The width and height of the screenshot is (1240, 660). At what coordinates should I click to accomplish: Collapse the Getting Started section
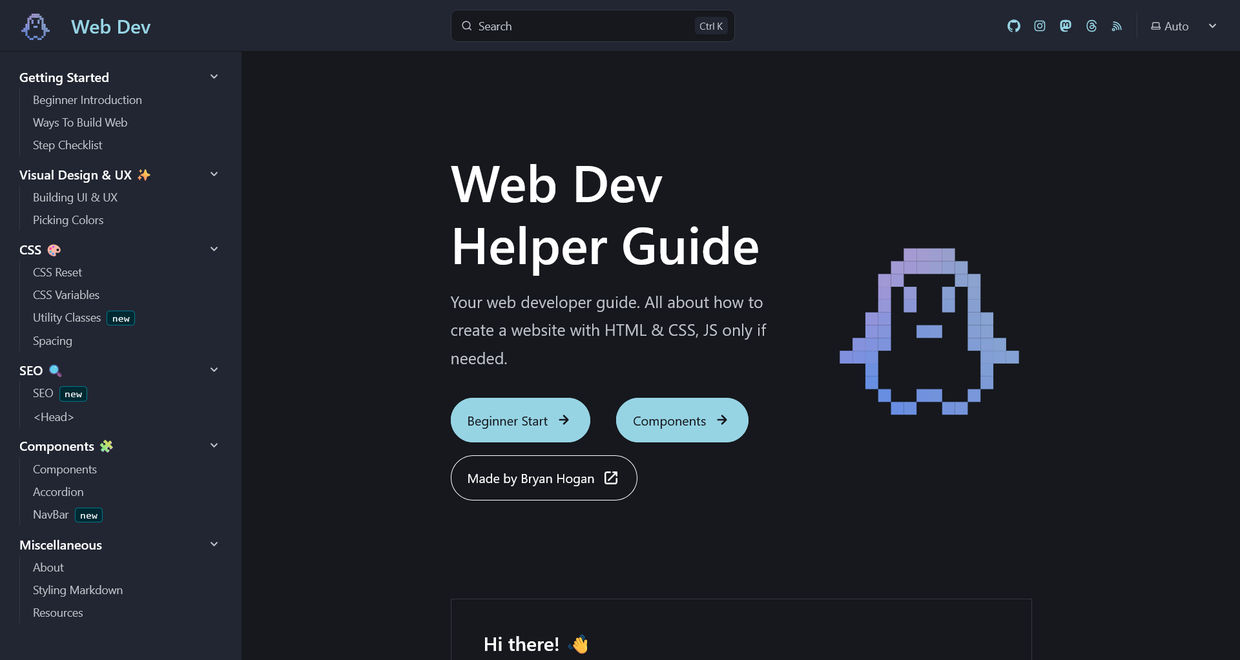point(214,77)
